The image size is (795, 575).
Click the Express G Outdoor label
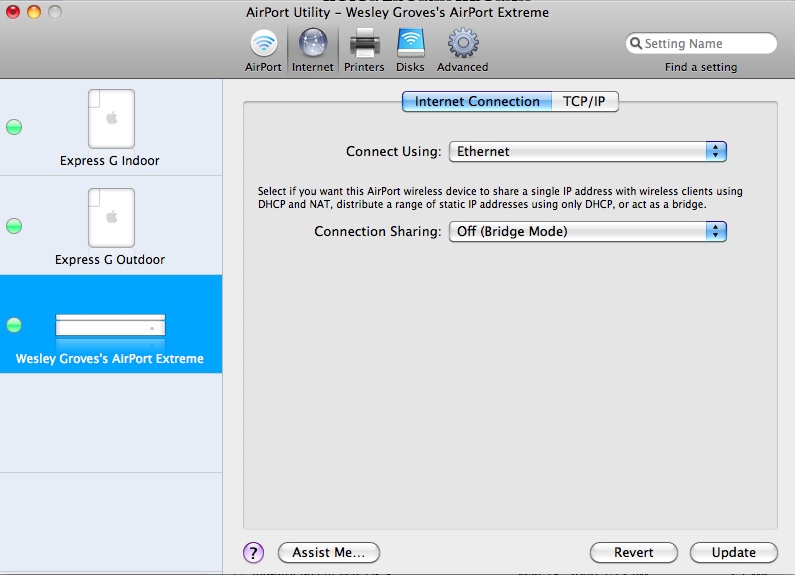[110, 259]
